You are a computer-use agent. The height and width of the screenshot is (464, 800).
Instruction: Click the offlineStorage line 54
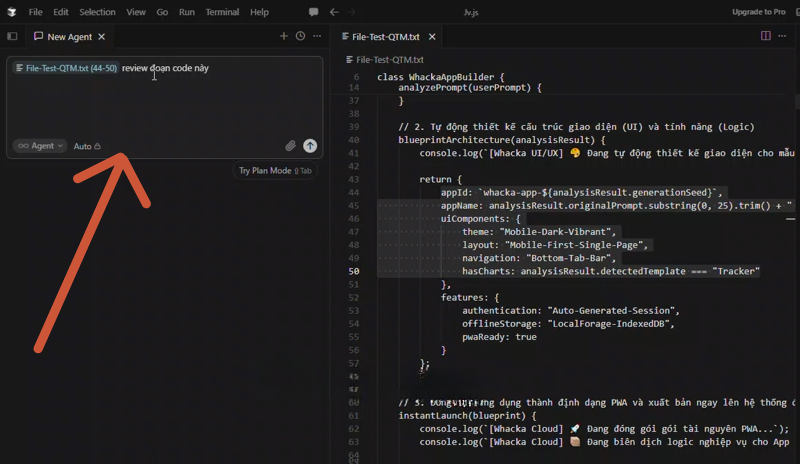(x=568, y=324)
